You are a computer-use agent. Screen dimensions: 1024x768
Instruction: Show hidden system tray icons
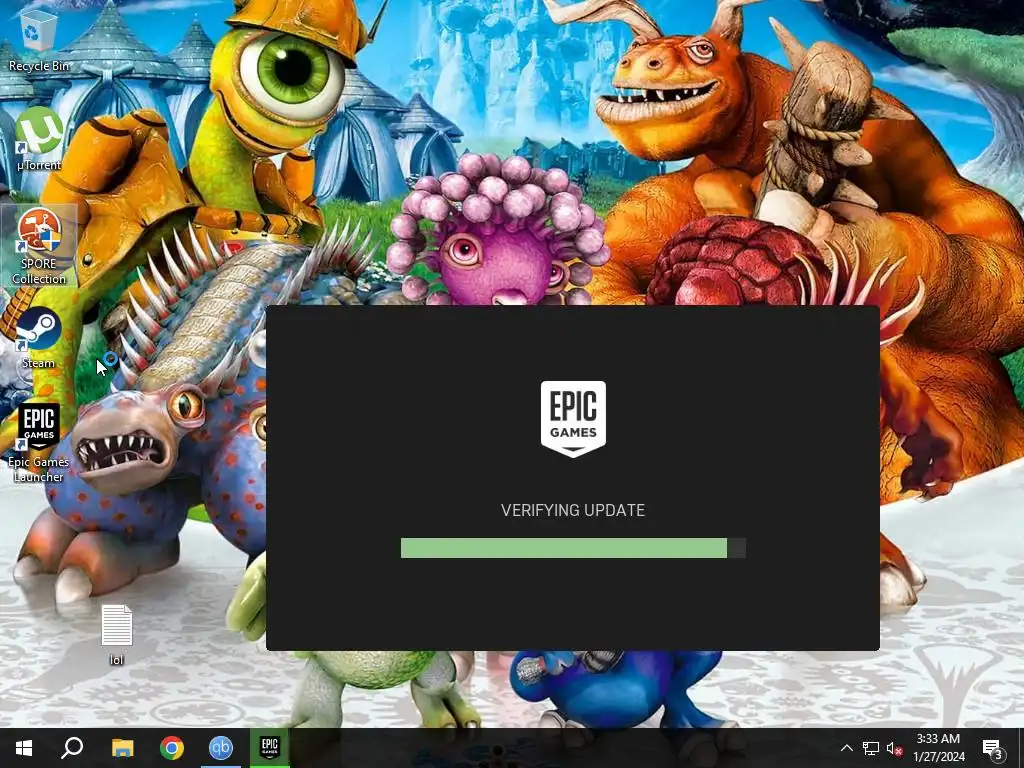click(x=846, y=748)
